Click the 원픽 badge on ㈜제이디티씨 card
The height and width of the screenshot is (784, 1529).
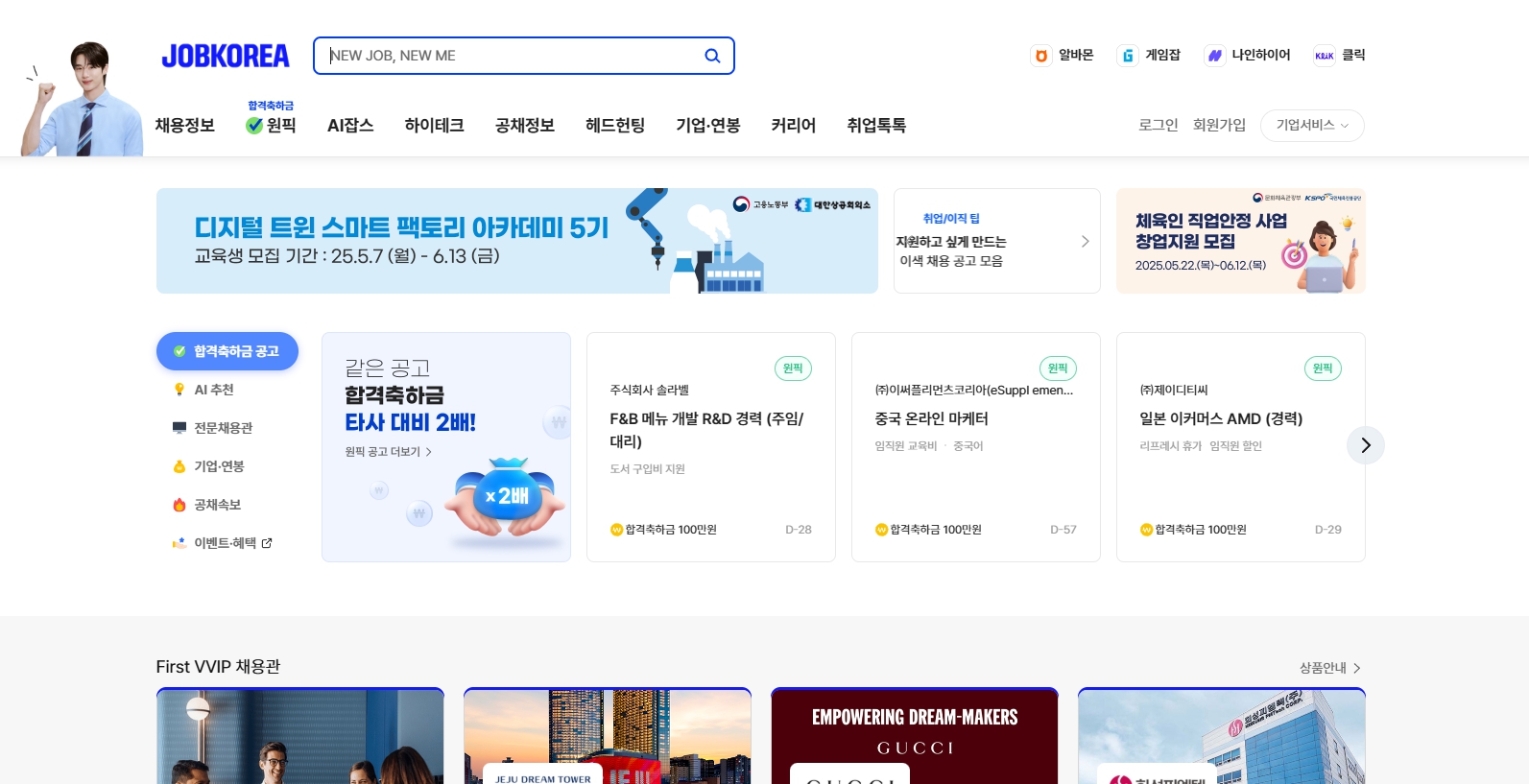(1323, 368)
